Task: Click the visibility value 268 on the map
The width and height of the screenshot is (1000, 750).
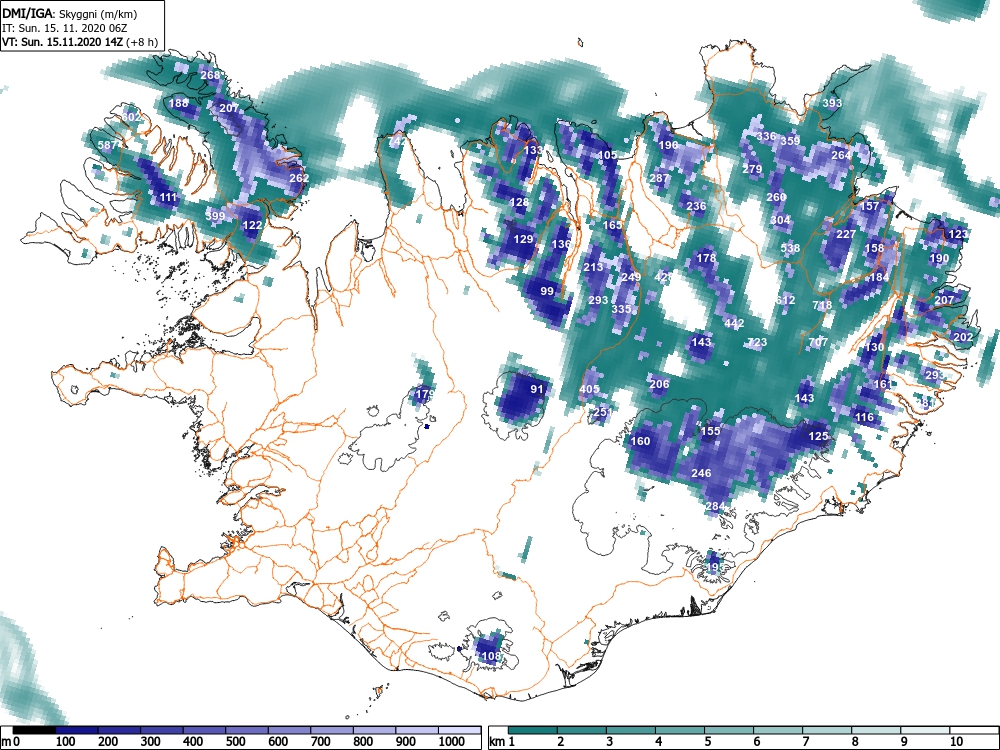Action: (x=210, y=75)
